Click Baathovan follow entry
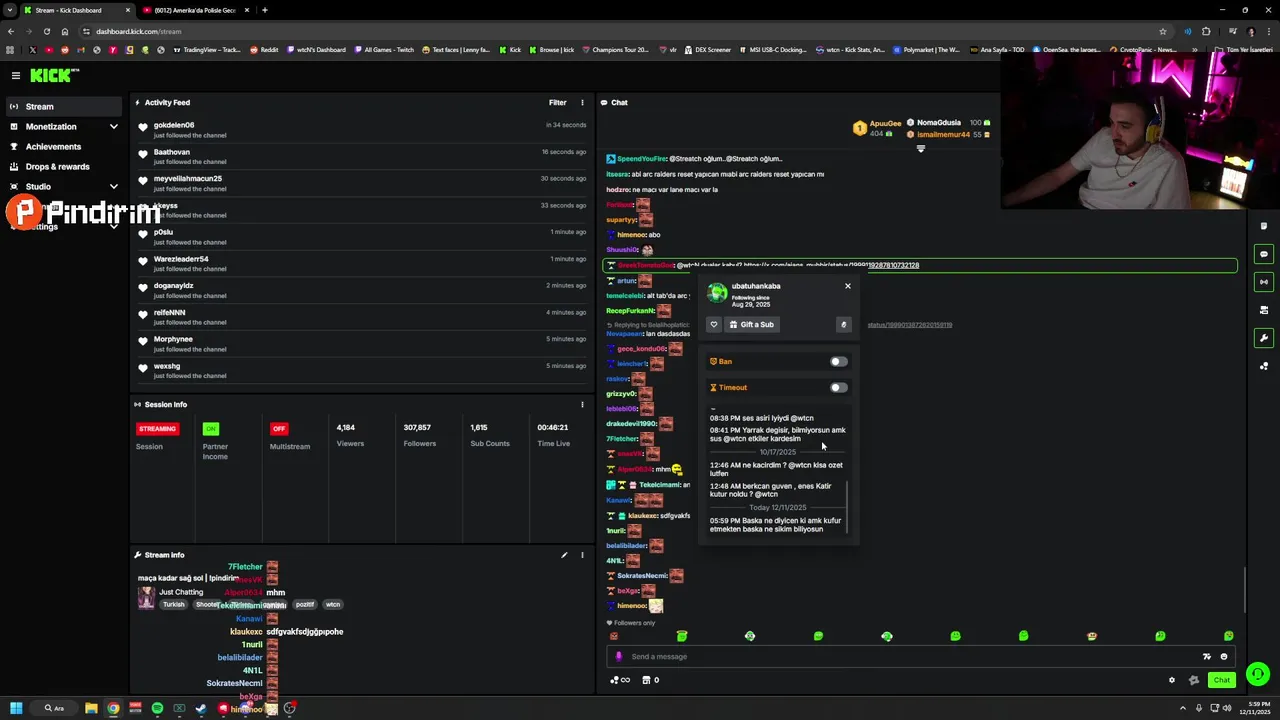Image resolution: width=1280 pixels, height=720 pixels. [362, 156]
